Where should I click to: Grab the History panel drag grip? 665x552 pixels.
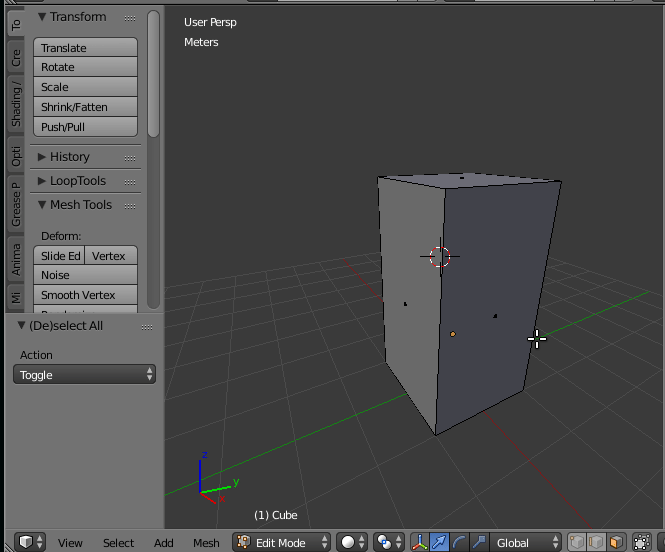coord(130,158)
